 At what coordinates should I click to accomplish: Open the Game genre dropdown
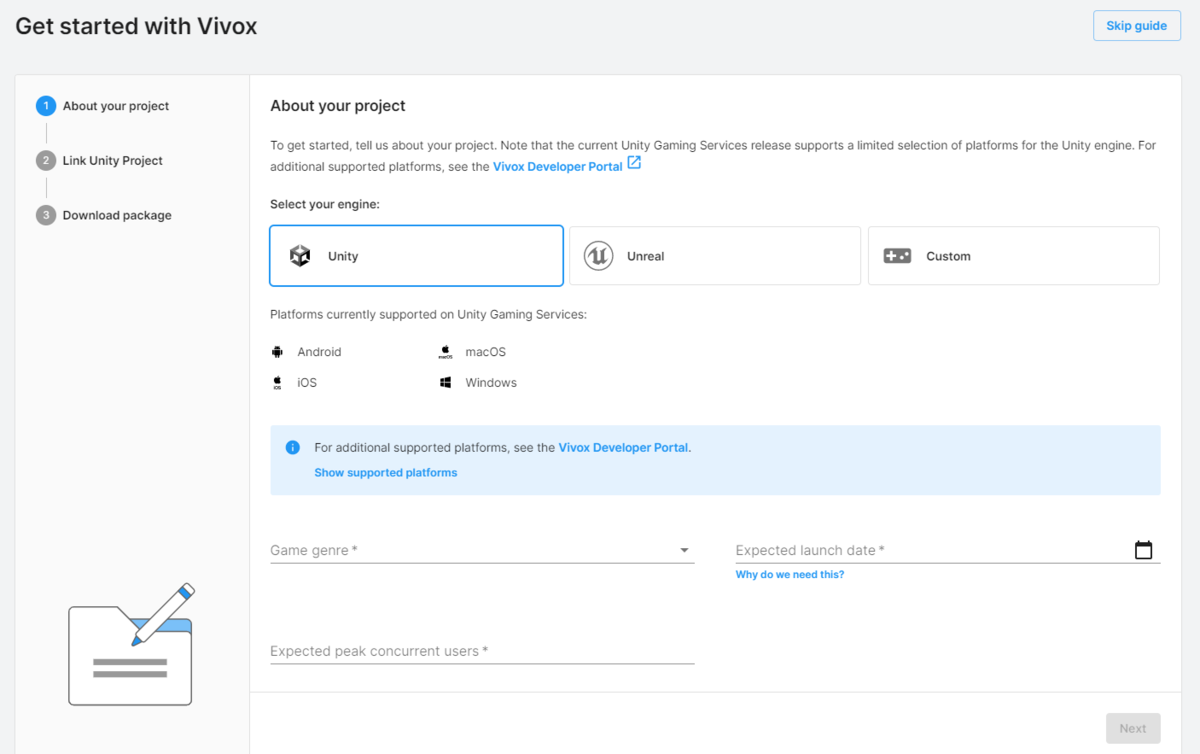click(x=470, y=551)
